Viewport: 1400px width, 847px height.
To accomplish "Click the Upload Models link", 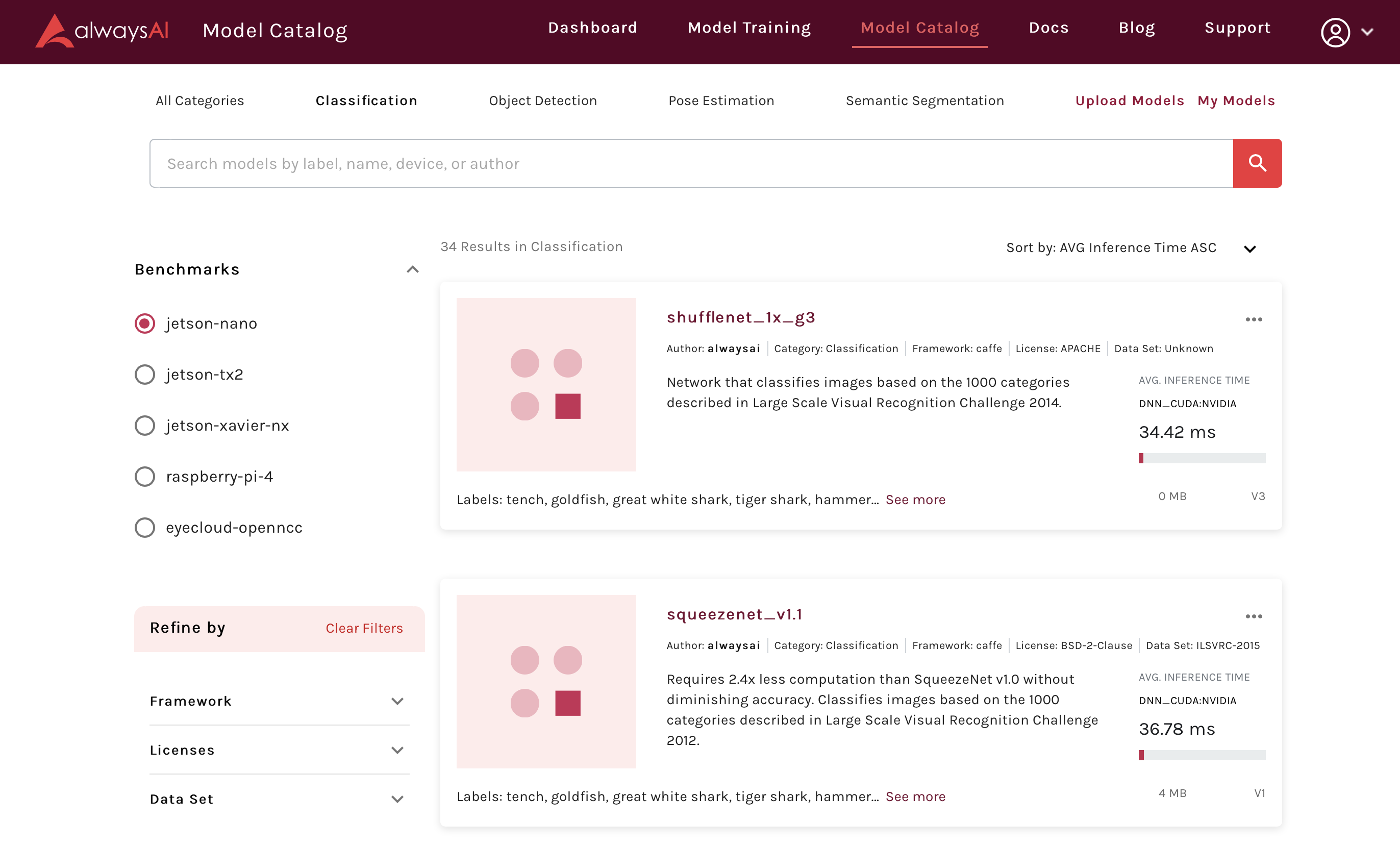I will pos(1130,101).
